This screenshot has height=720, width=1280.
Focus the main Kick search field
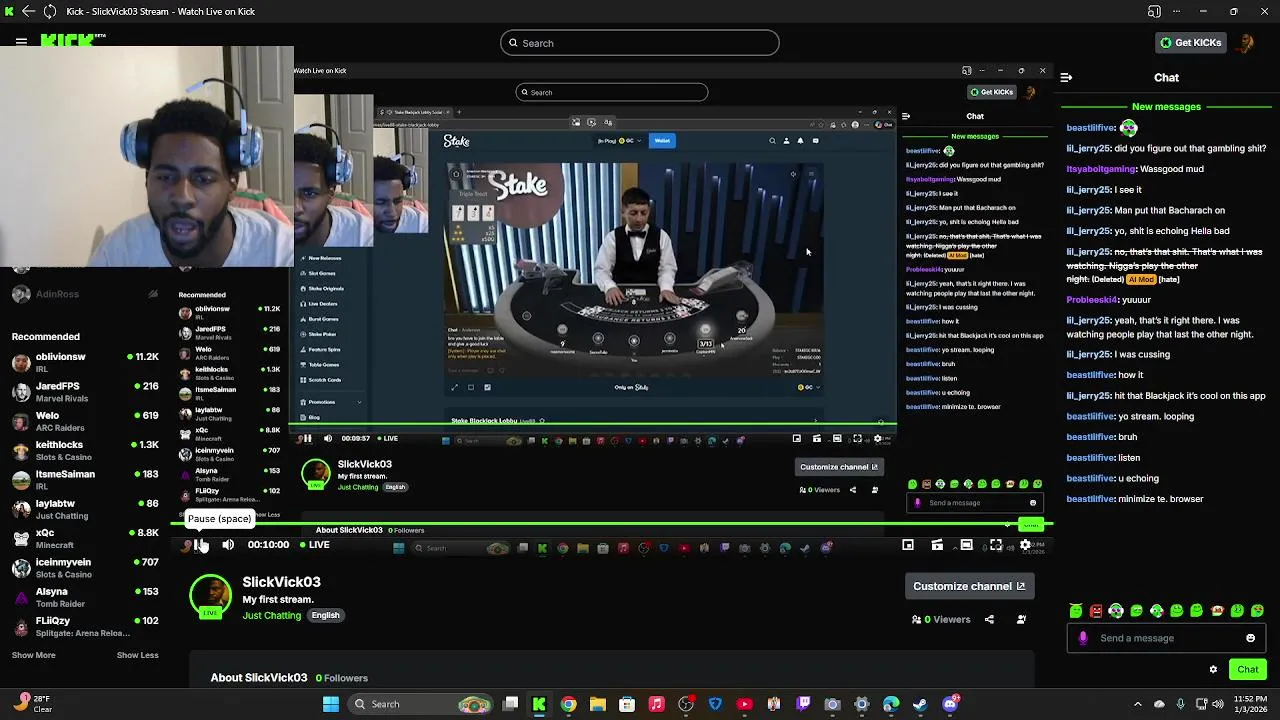640,43
